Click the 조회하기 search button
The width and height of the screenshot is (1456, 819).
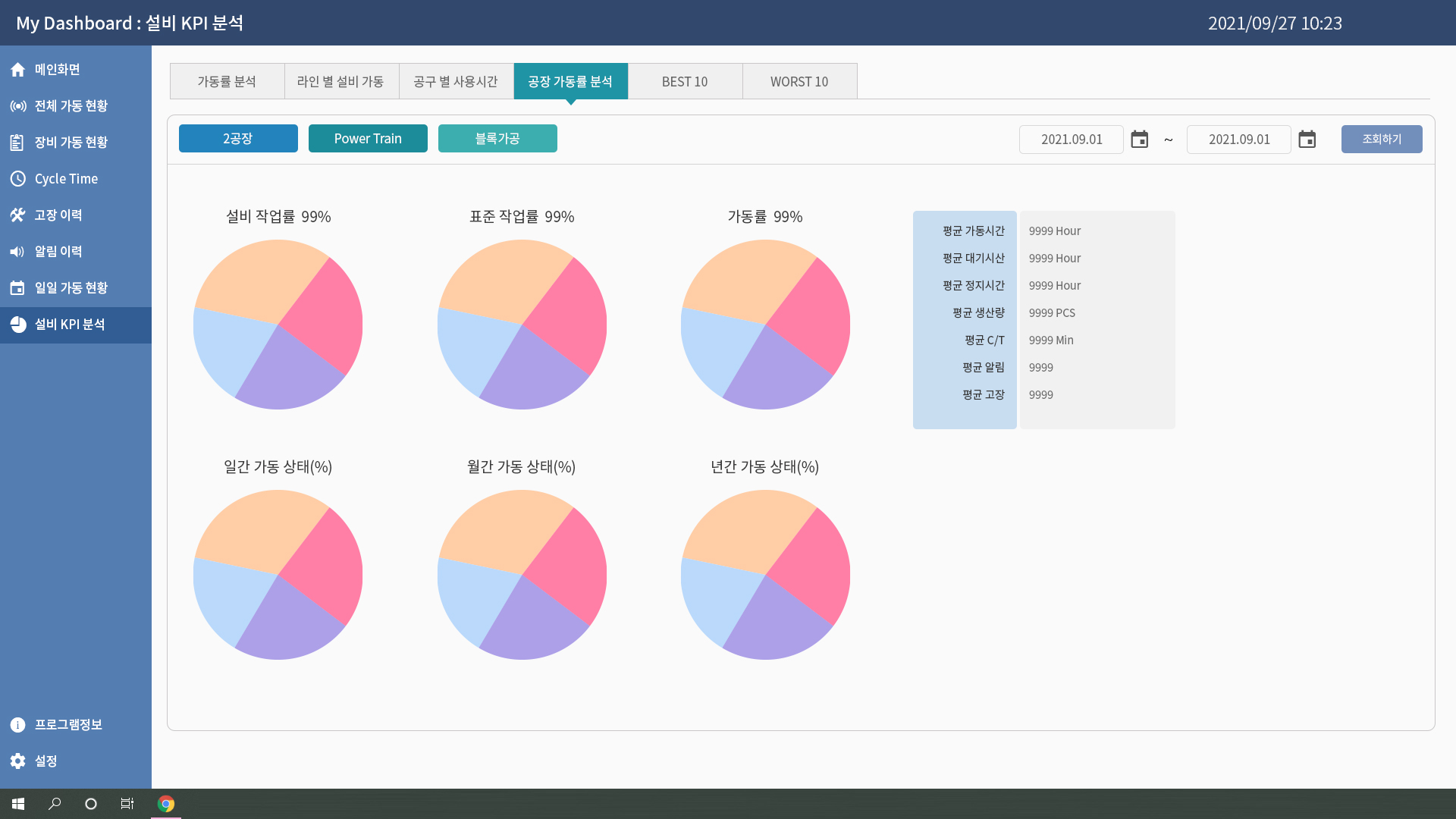(1382, 140)
